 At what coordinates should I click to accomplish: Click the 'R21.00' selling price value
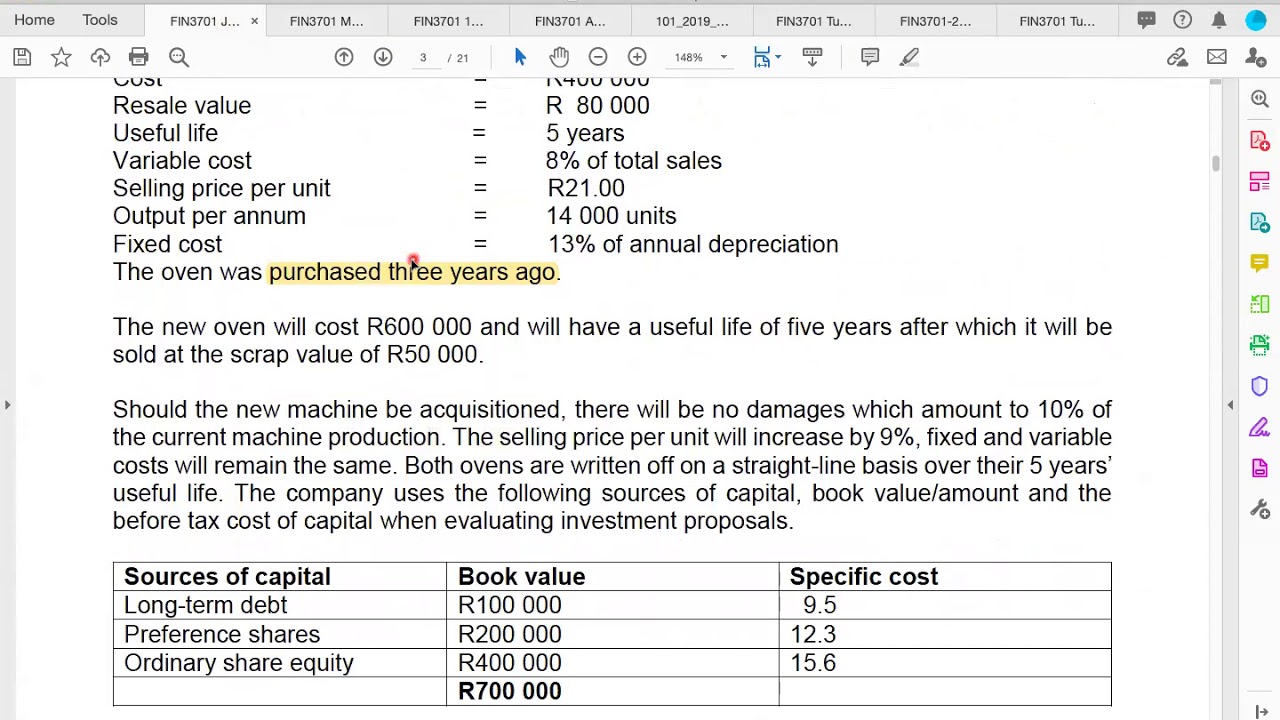pos(586,188)
